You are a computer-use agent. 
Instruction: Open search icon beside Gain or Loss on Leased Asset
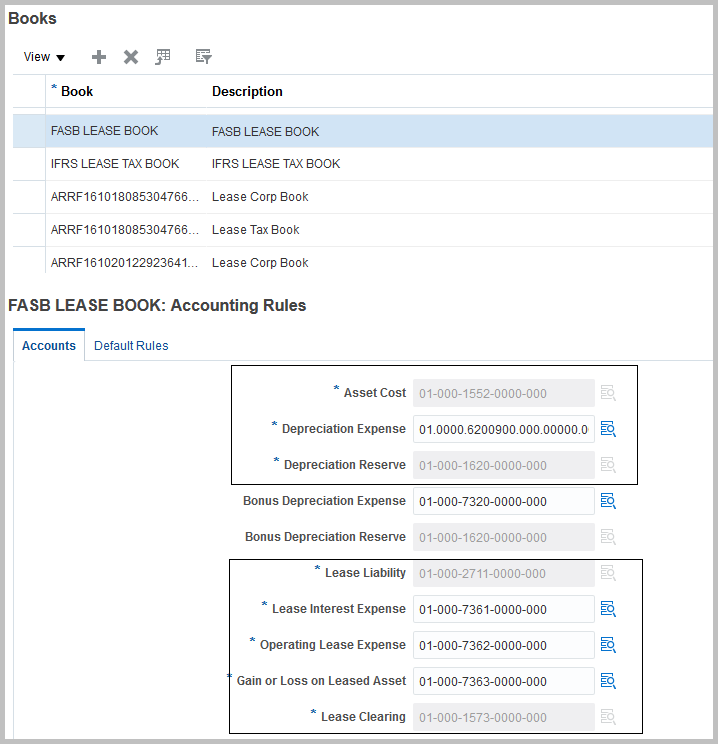pyautogui.click(x=608, y=681)
